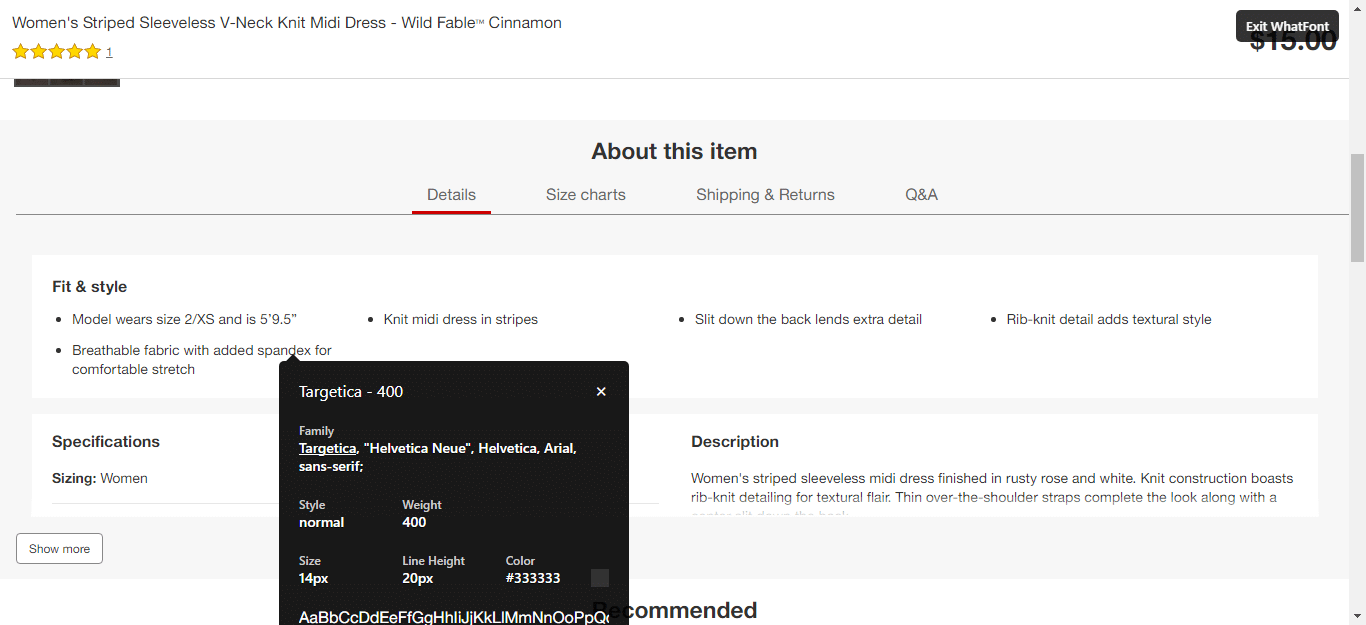Click the first star rating icon
This screenshot has width=1366, height=625.
[x=21, y=52]
